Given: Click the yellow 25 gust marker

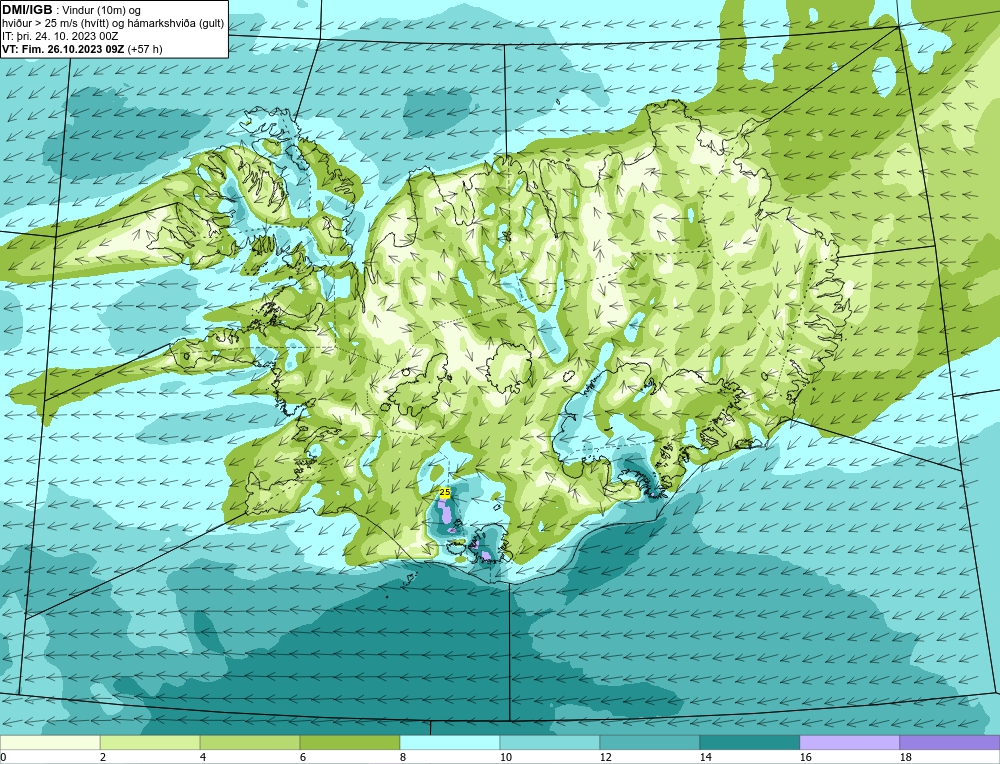Looking at the screenshot, I should (445, 492).
